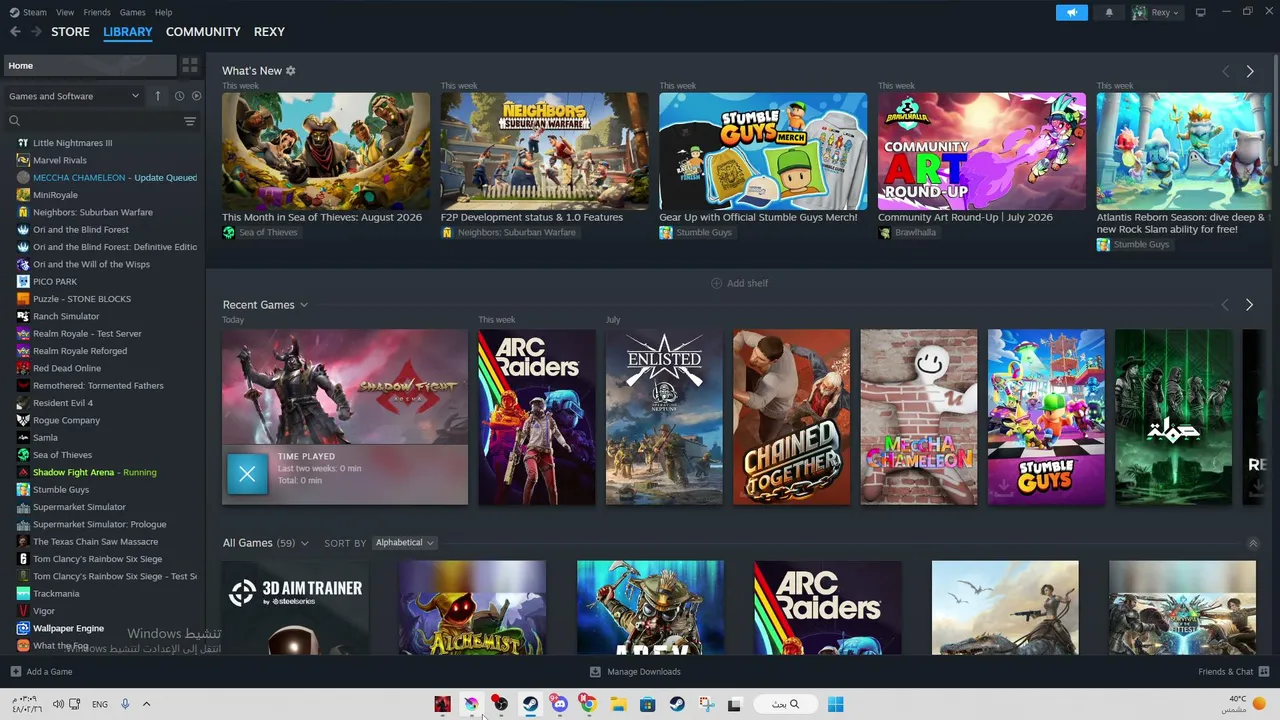This screenshot has width=1280, height=720.
Task: Open 3D Aim Trainer in All Games
Action: 295,608
